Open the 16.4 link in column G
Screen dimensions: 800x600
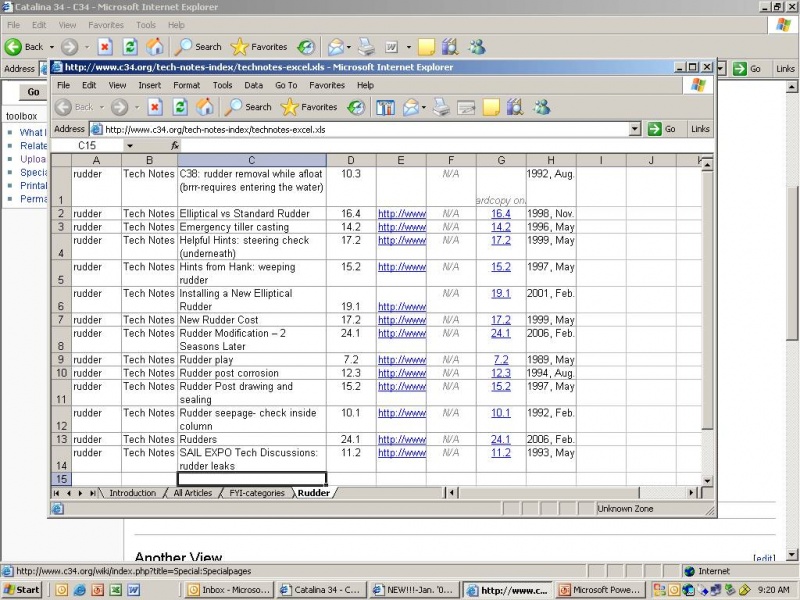click(x=501, y=214)
